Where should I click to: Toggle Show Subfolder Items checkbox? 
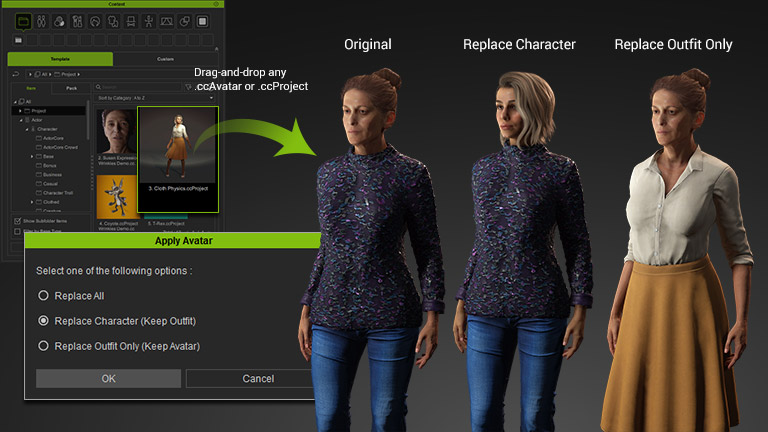[x=18, y=220]
